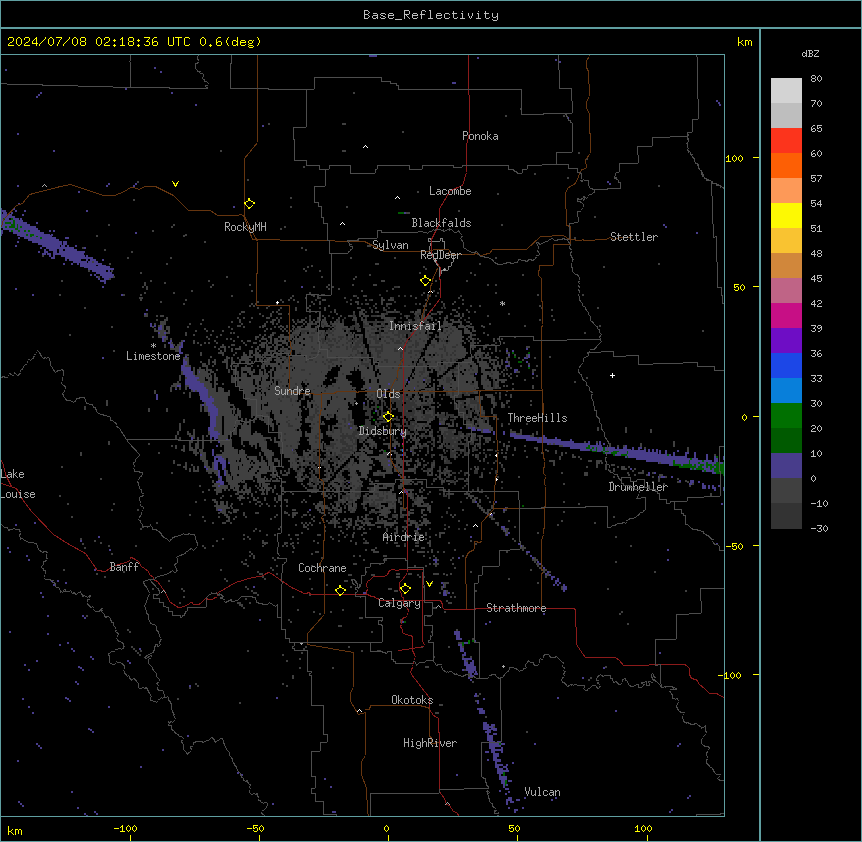Click the yellow diamond marker above RockyMH
Screen dimensions: 862x842
(x=250, y=203)
